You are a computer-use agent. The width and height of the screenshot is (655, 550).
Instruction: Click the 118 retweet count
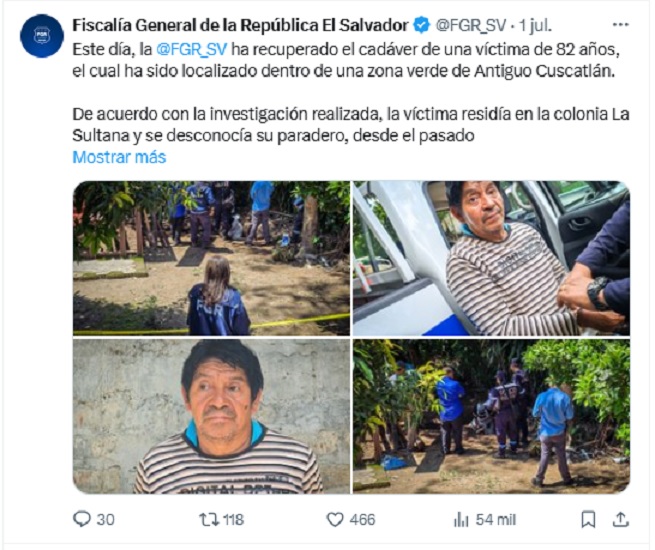[x=233, y=520]
